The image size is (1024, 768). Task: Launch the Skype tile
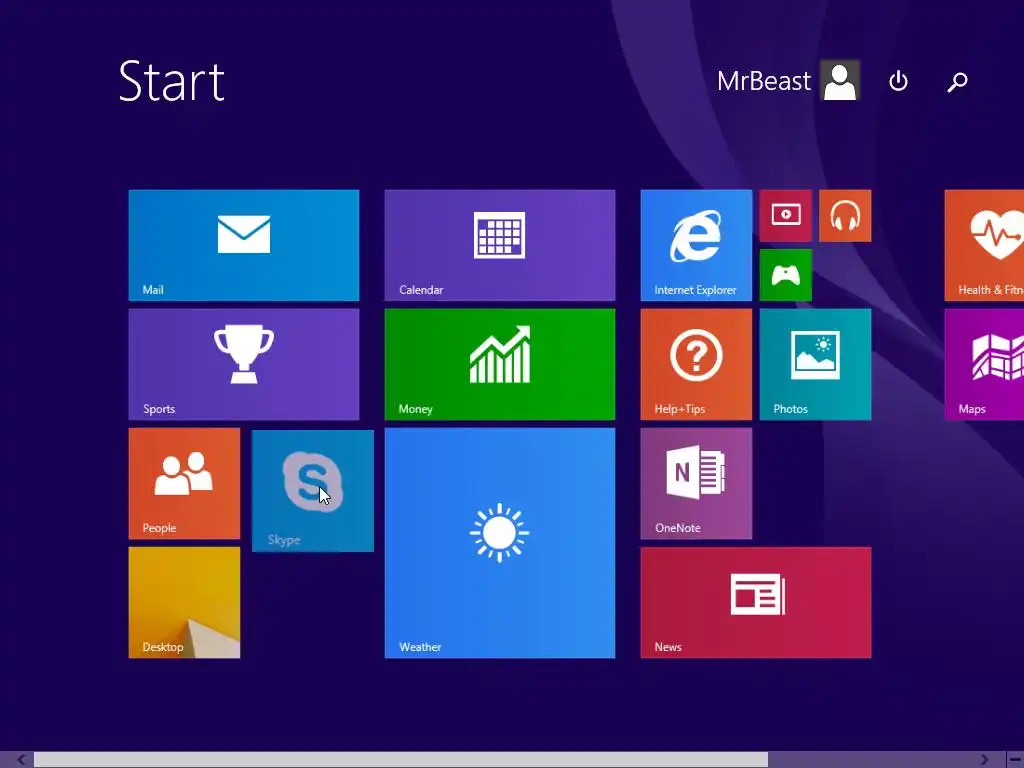click(x=313, y=490)
